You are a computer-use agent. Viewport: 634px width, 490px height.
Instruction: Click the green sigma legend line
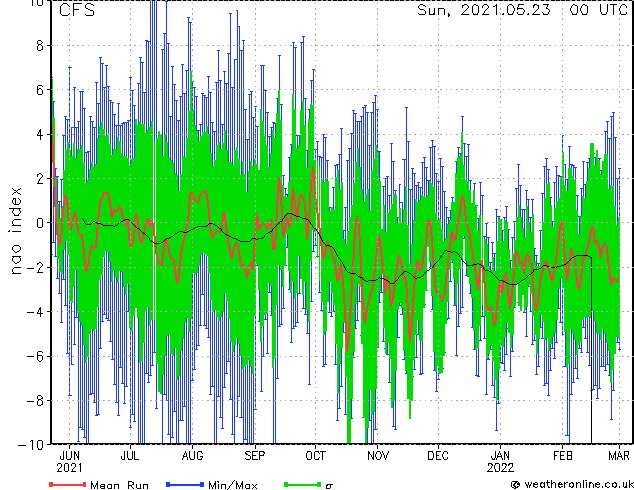(302, 484)
